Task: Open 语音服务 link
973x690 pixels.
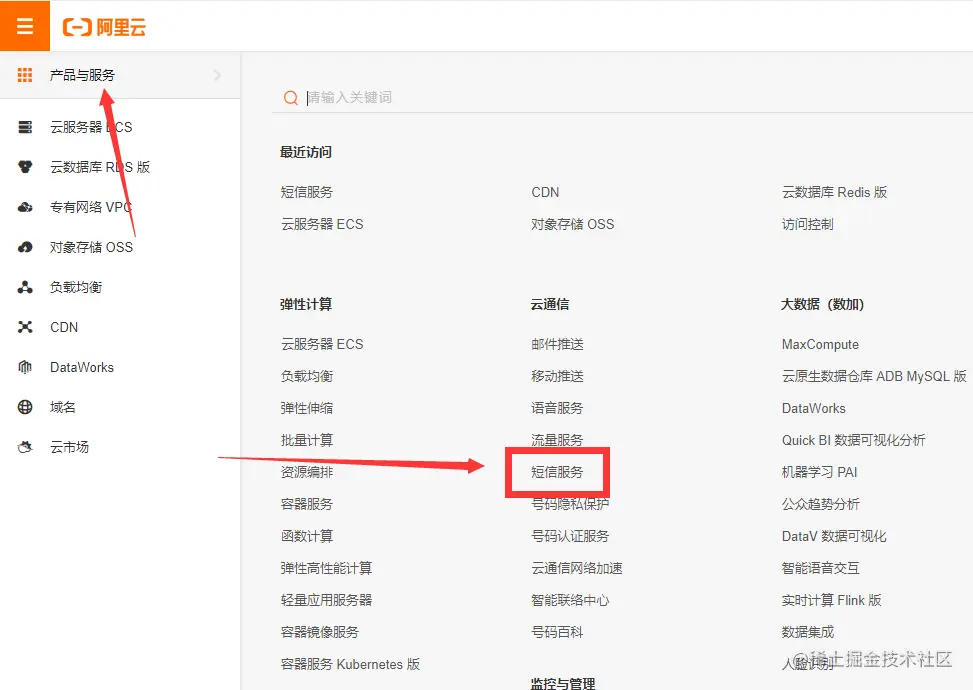Action: coord(557,408)
